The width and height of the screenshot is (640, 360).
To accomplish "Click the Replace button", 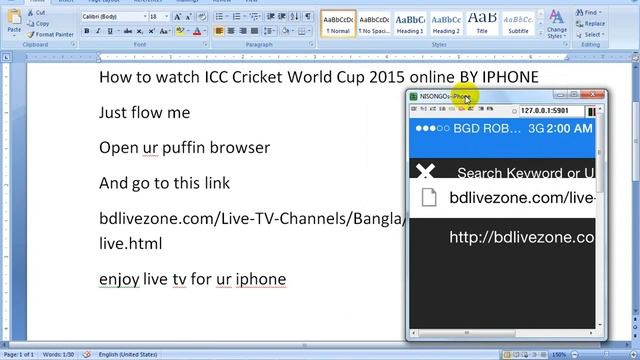I will 590,24.
